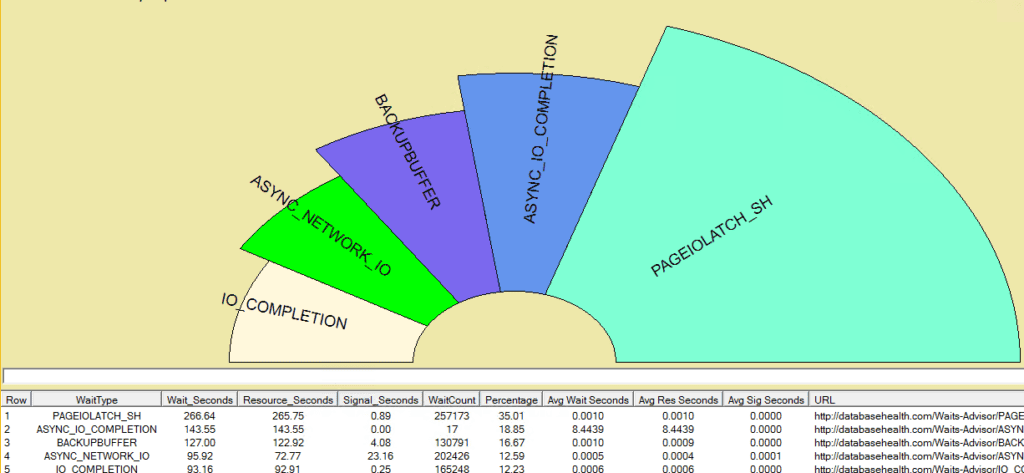The image size is (1024, 473).
Task: Sort grid by WaitCount column header
Action: (x=452, y=399)
